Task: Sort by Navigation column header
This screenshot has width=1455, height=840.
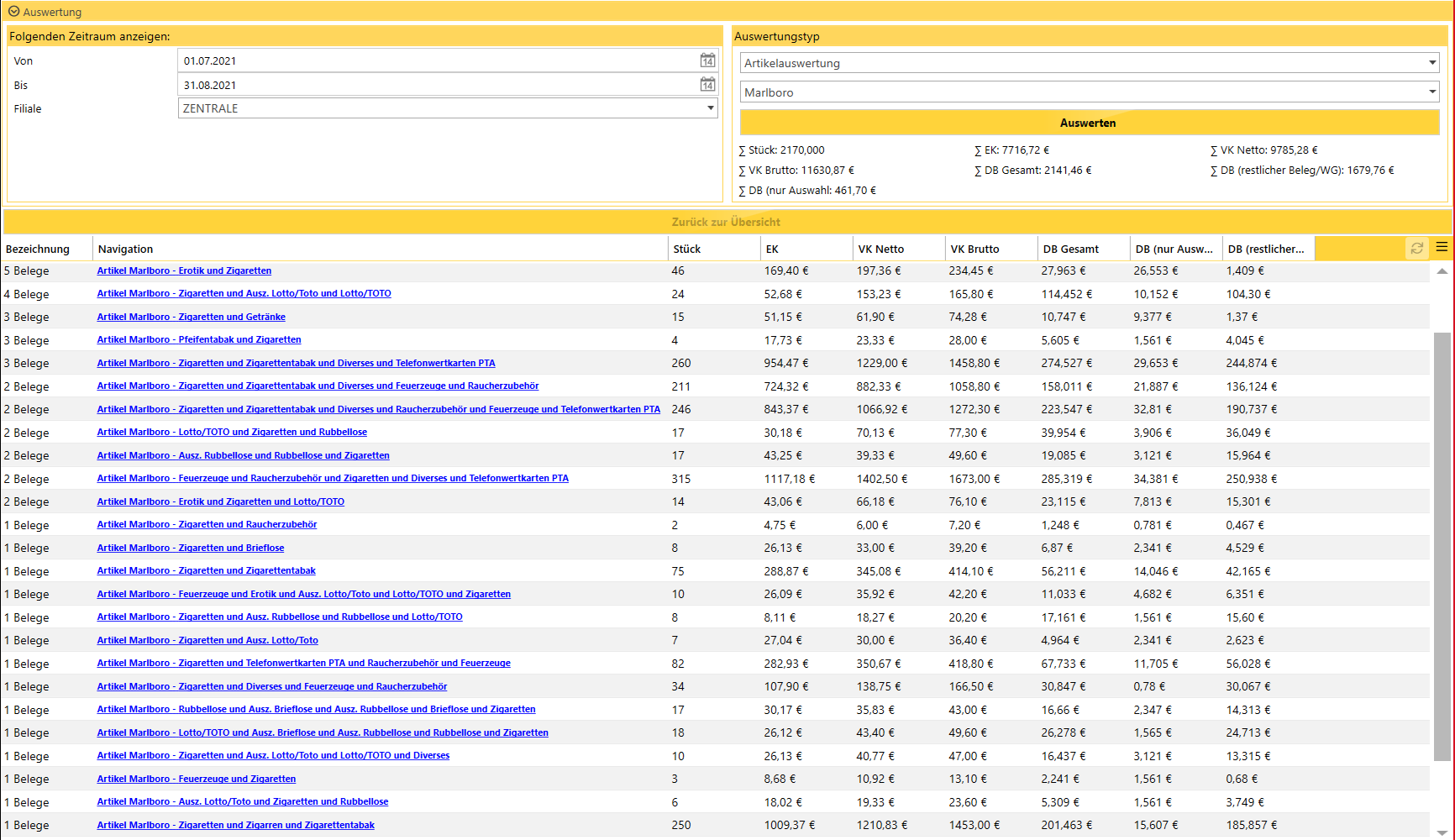Action: (x=380, y=249)
